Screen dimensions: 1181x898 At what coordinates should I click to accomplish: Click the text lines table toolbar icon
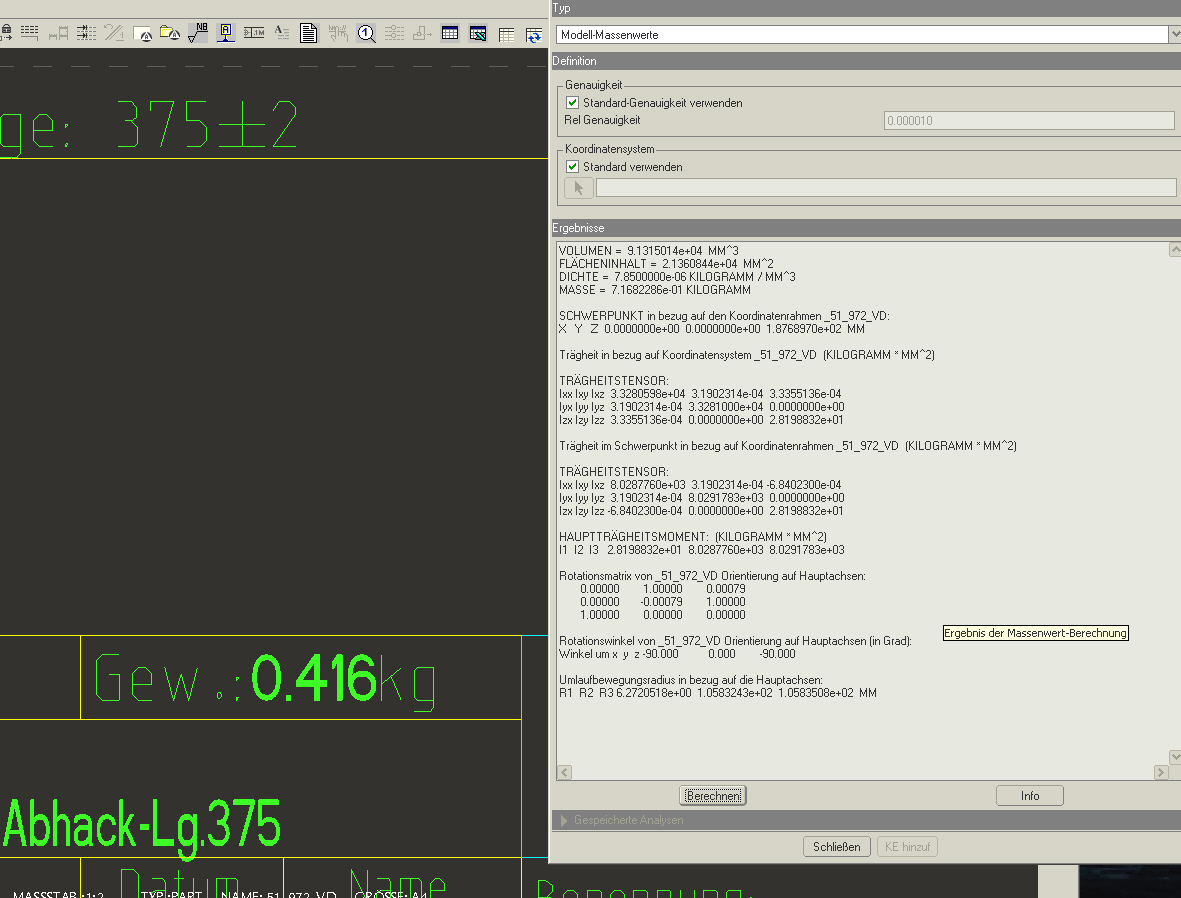[x=29, y=32]
